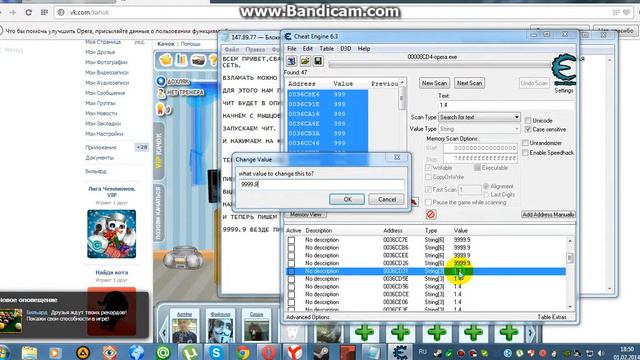This screenshot has height=360, width=640.
Task: Click the value field in Change Value dialog
Action: (321, 184)
